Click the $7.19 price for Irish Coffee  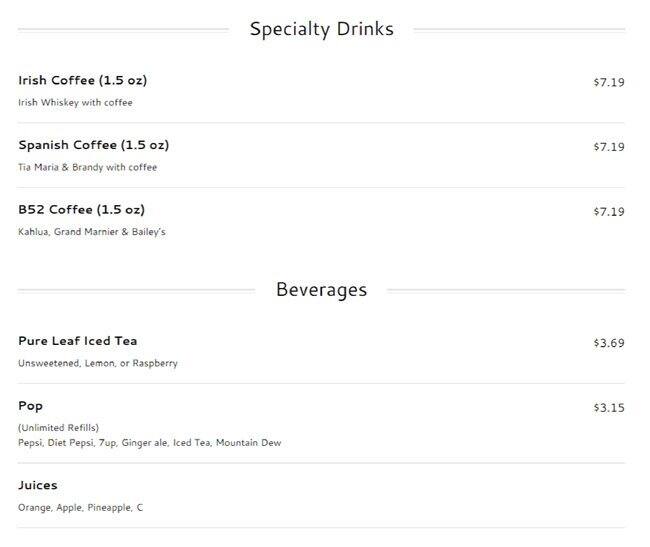coord(608,82)
